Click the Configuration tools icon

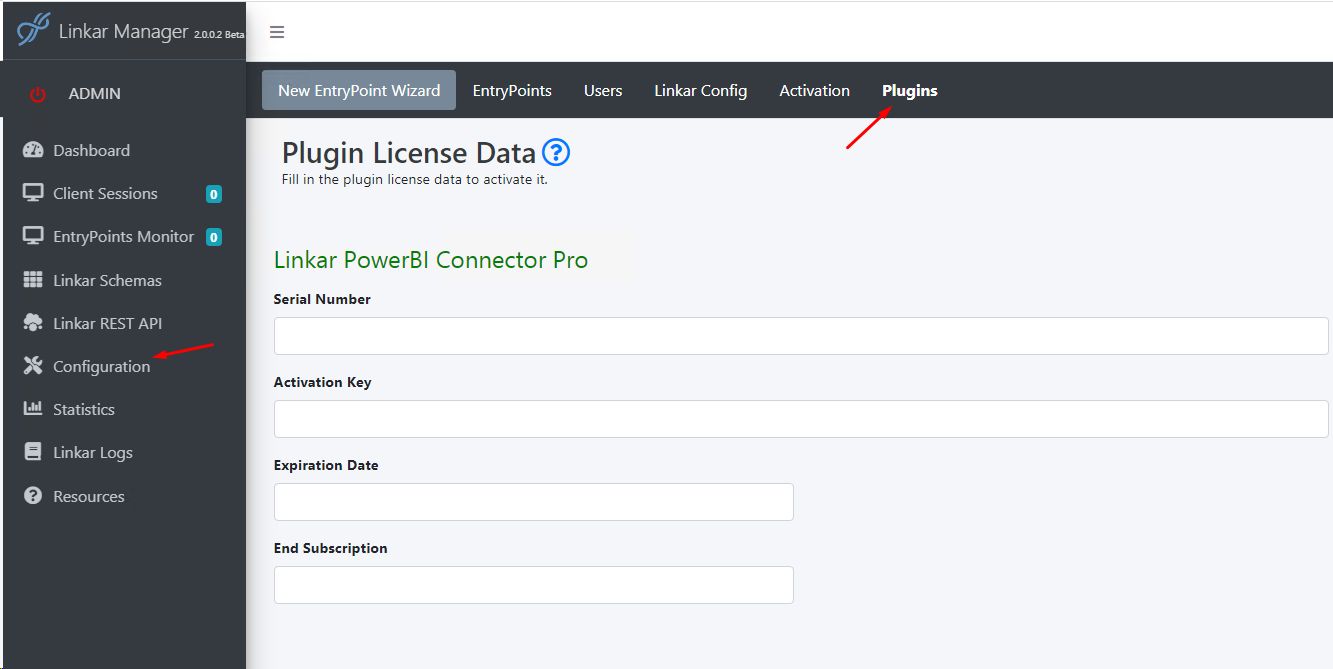[x=33, y=366]
